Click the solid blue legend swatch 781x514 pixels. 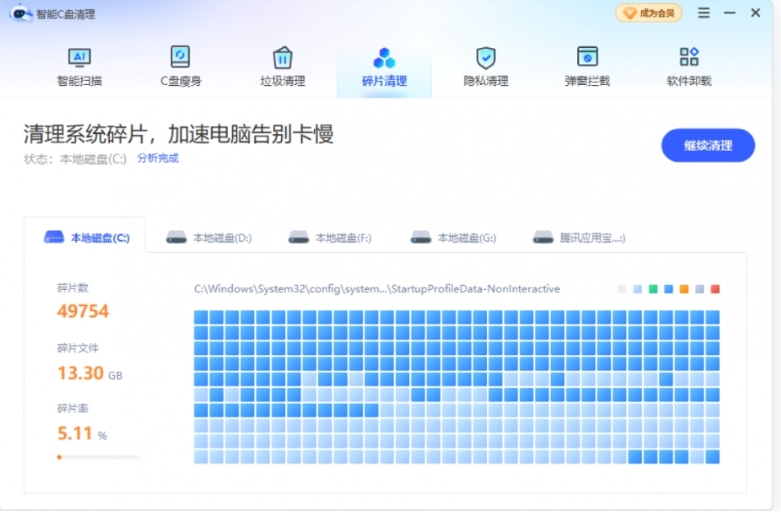point(668,289)
